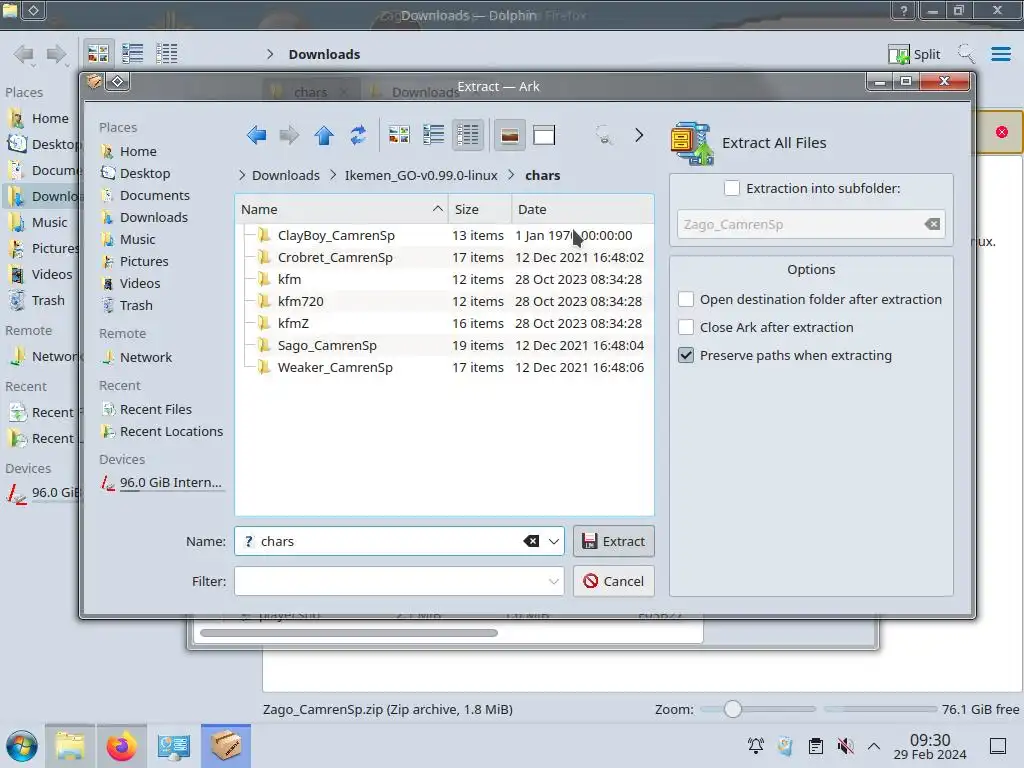Screen dimensions: 1024x768
Task: Open Pictures in dialog Places panel
Action: coord(144,261)
